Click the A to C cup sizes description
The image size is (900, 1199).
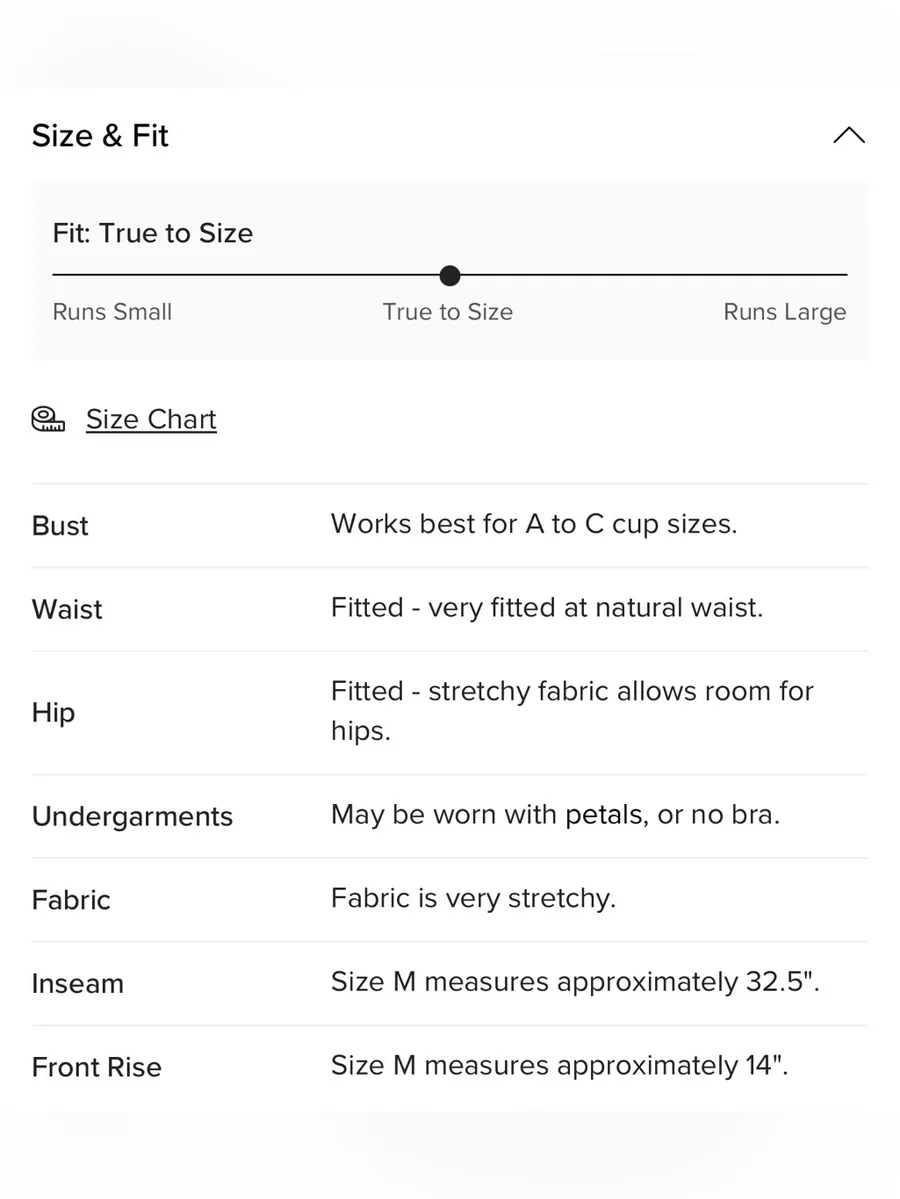point(534,525)
